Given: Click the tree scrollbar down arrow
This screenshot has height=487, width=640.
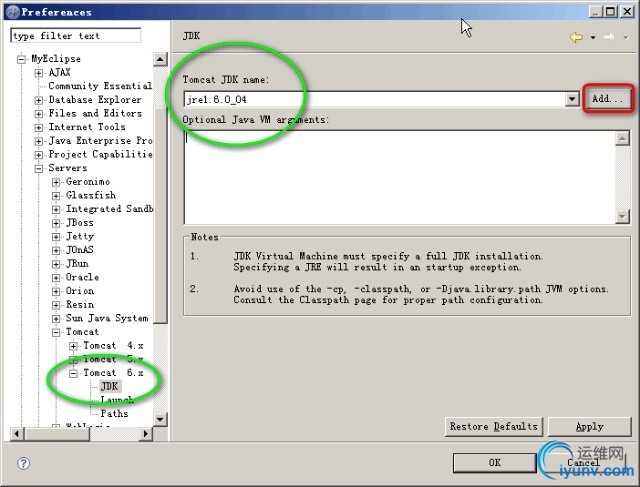Looking at the screenshot, I should [160, 419].
